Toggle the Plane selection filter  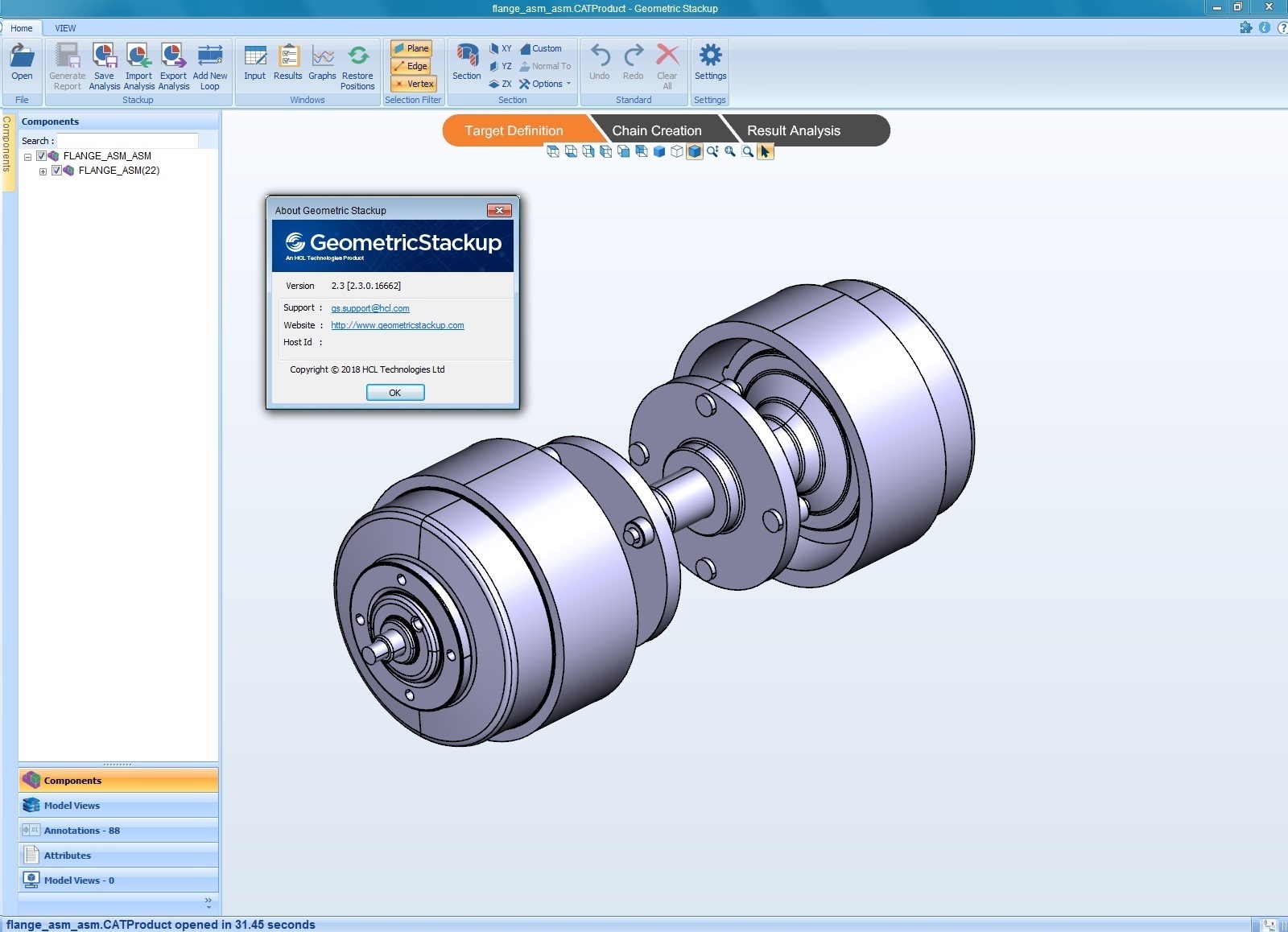coord(411,48)
